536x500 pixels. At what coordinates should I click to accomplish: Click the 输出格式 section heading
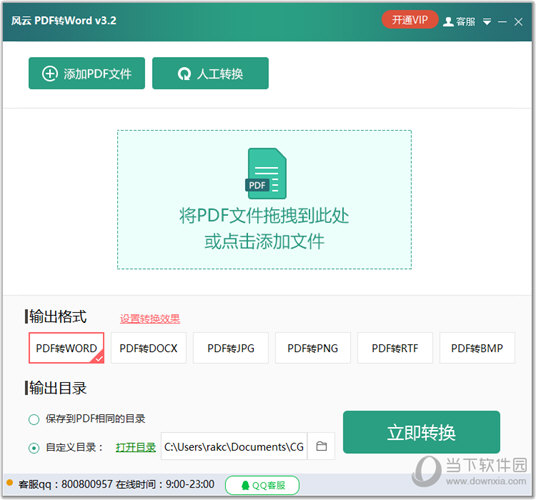pos(56,316)
